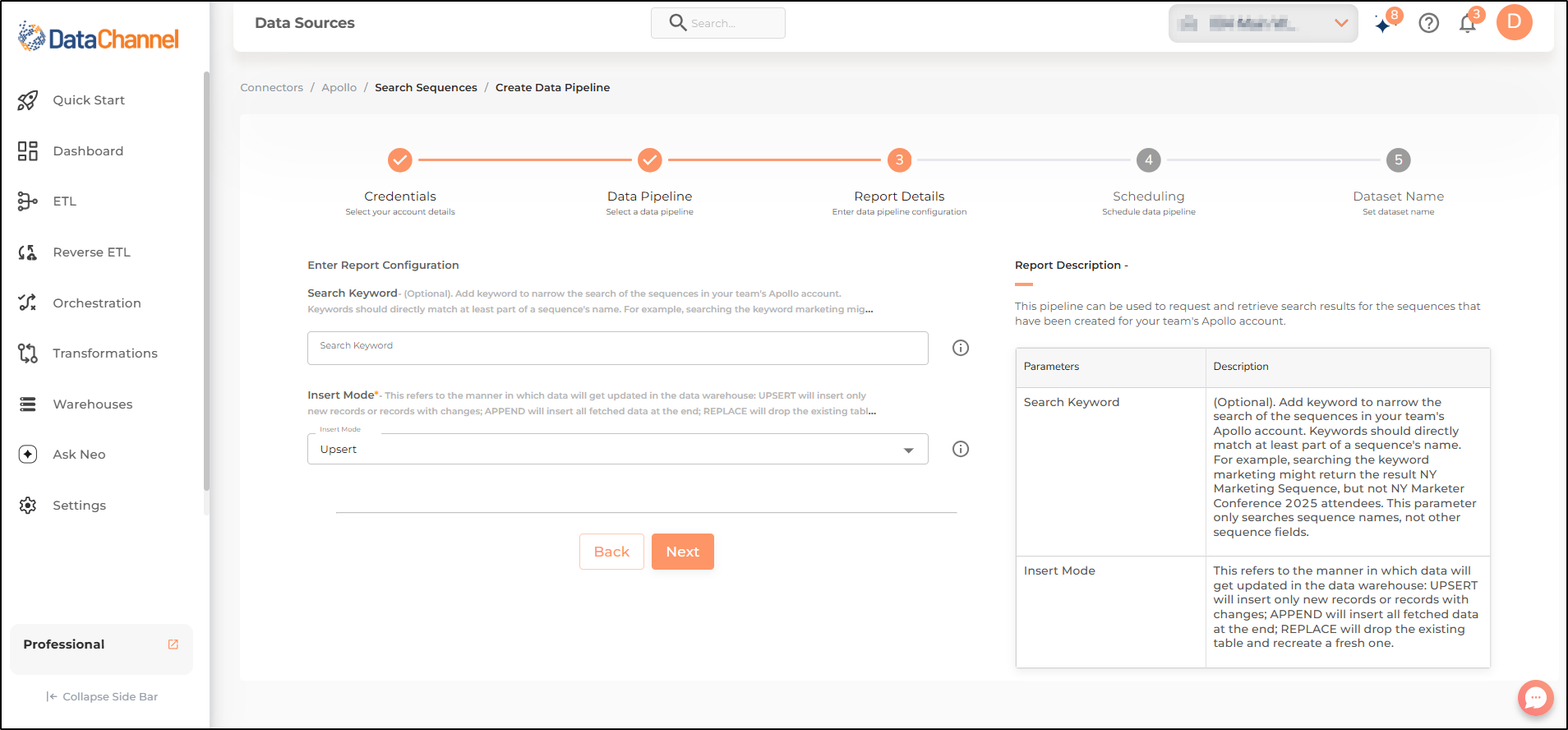Image resolution: width=1568 pixels, height=730 pixels.
Task: Click Enter Report Configuration heading
Action: (x=383, y=266)
